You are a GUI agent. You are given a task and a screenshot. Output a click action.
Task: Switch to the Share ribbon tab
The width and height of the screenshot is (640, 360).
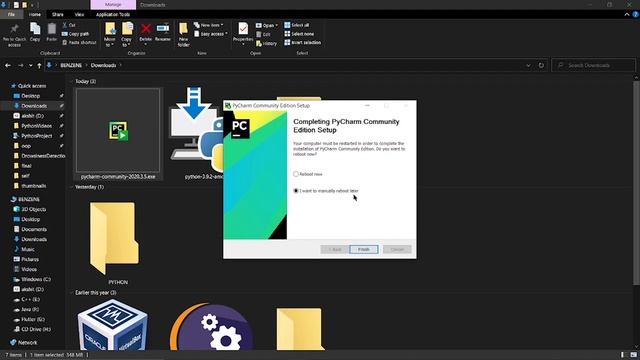58,14
